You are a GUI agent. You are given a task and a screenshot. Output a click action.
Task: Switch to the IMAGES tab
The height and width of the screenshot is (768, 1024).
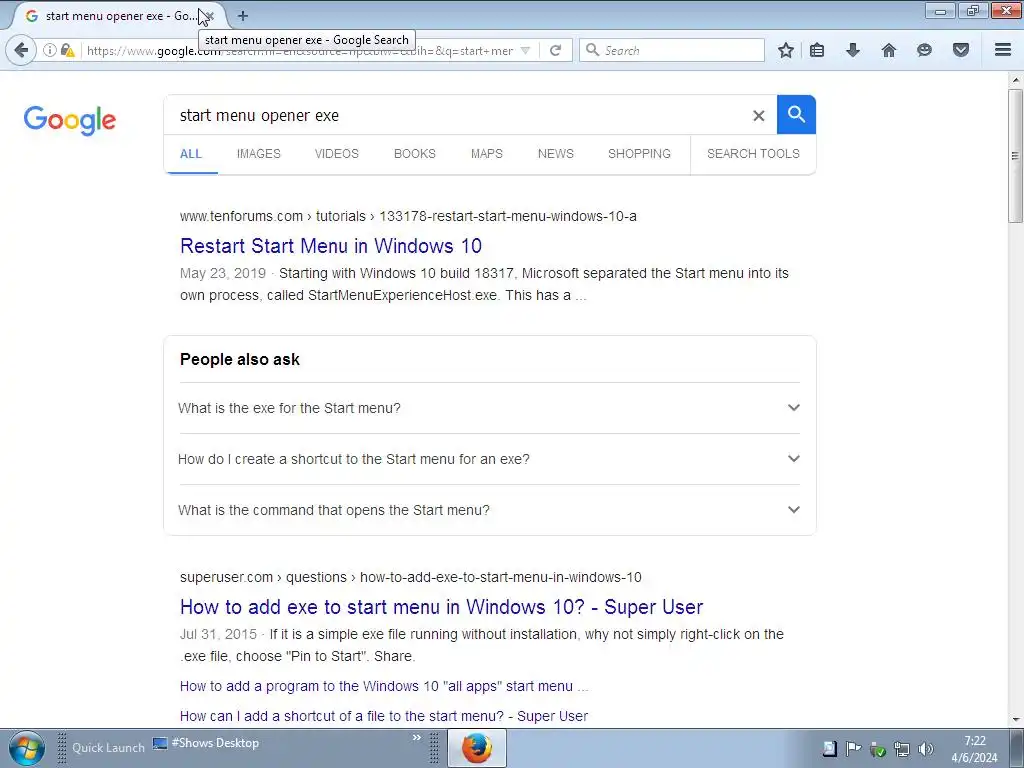(x=259, y=154)
